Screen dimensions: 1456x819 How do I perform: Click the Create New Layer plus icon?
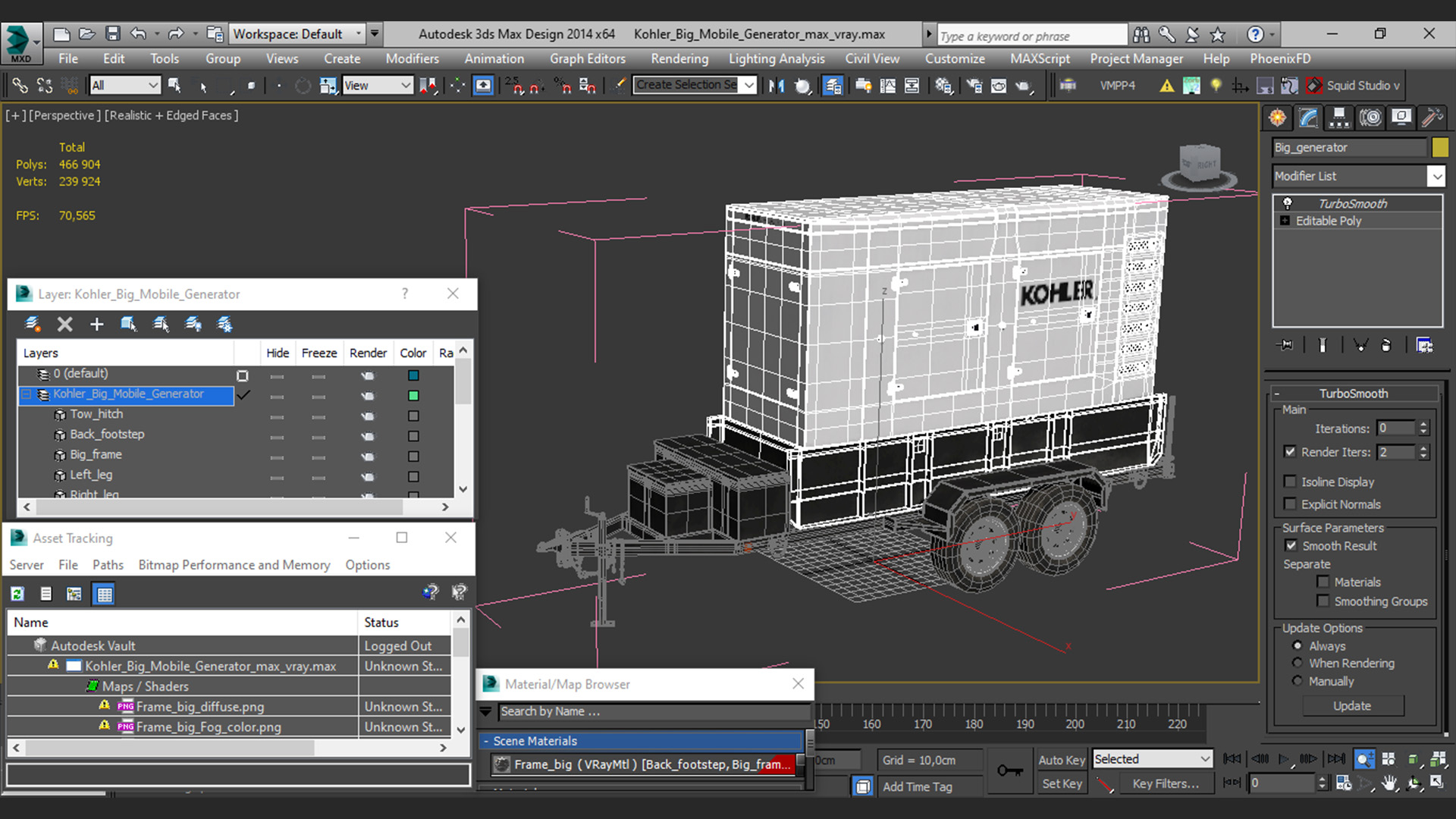(x=96, y=325)
